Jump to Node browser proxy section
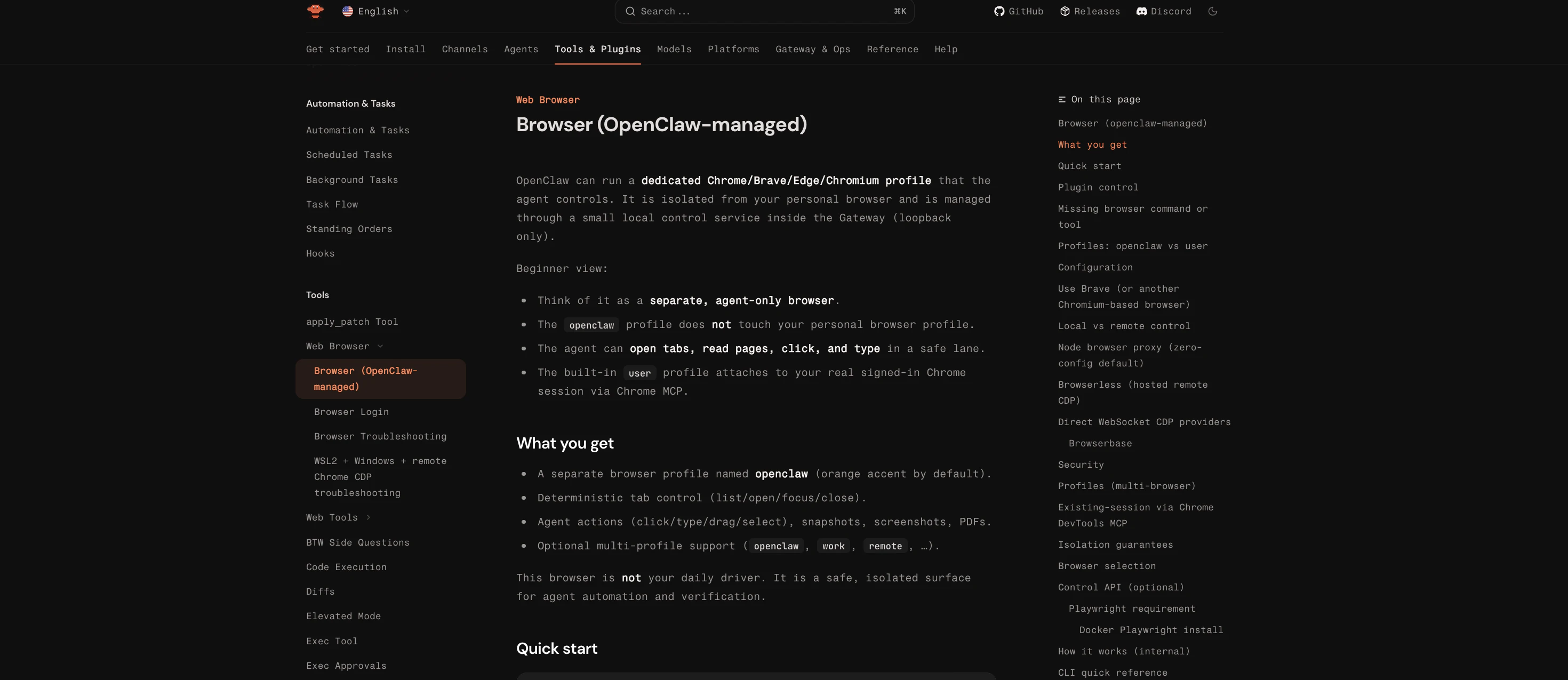The height and width of the screenshot is (680, 1568). click(x=1130, y=355)
